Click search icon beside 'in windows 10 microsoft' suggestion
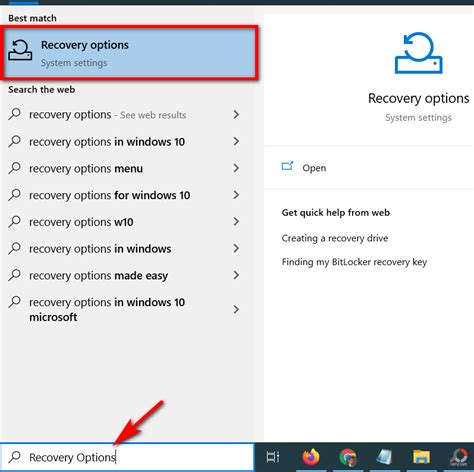Image resolution: width=474 pixels, height=472 pixels. coord(14,302)
